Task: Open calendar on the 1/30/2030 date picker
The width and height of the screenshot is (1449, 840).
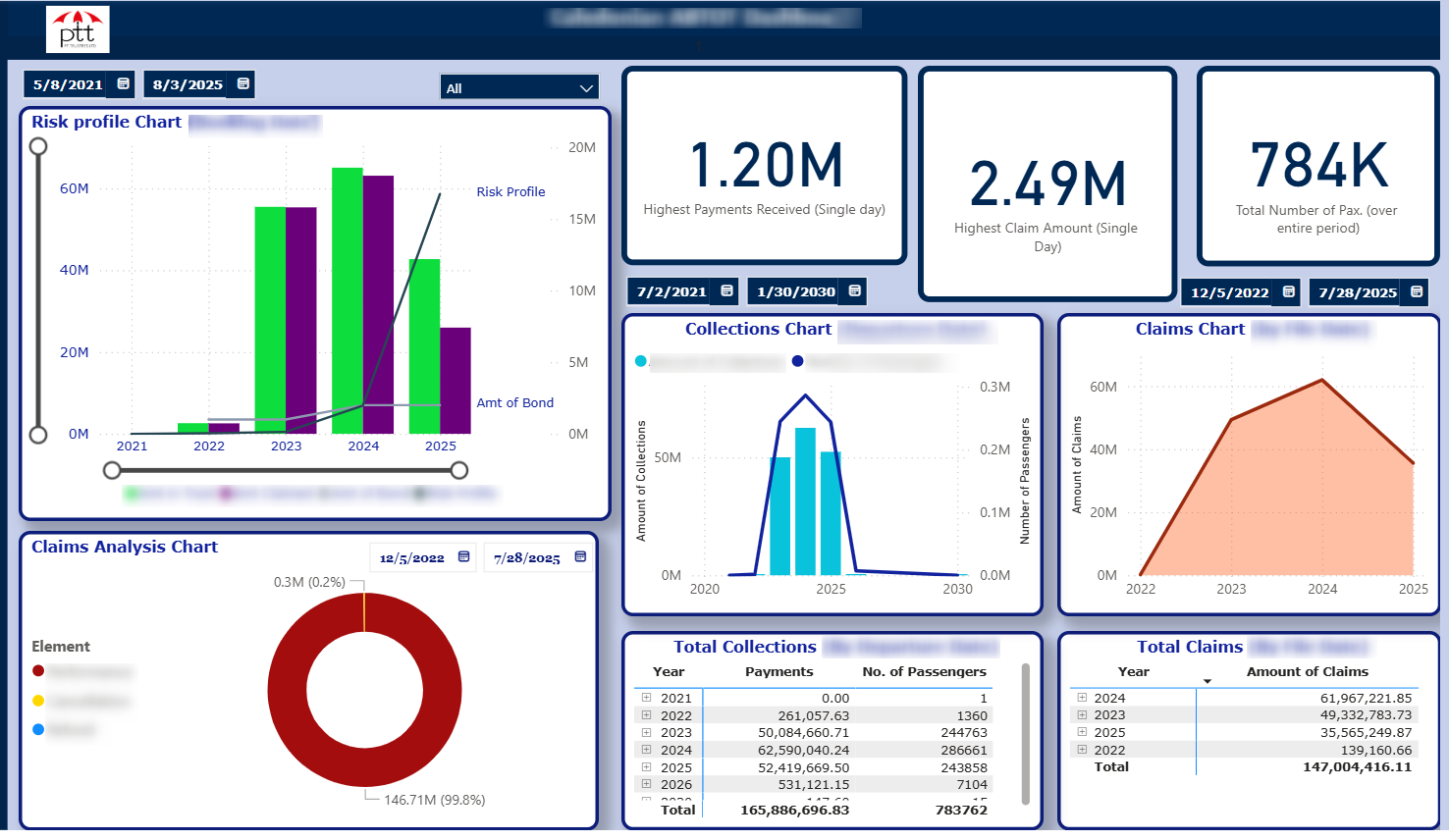Action: (x=850, y=290)
